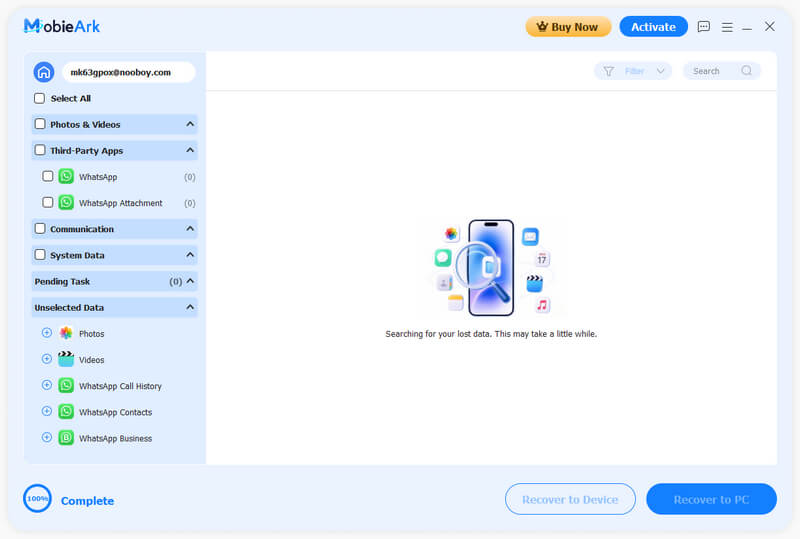Open the hamburger menu icon
The width and height of the screenshot is (800, 539).
click(x=727, y=27)
